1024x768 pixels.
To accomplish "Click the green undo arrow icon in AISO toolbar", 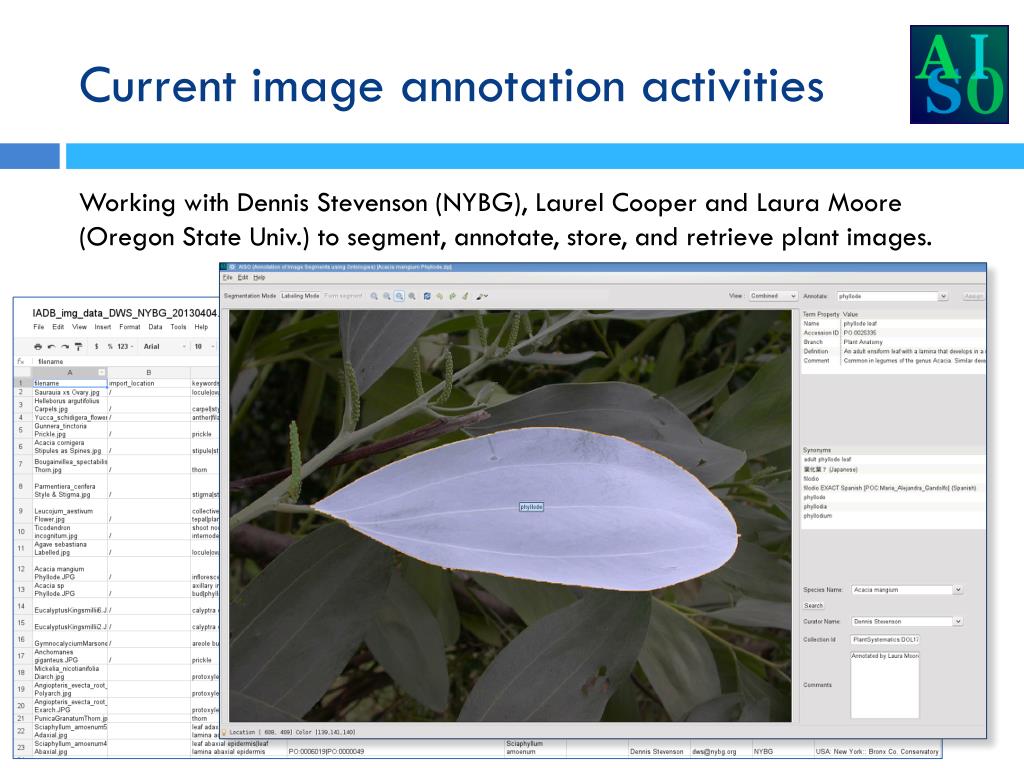I will [x=440, y=296].
